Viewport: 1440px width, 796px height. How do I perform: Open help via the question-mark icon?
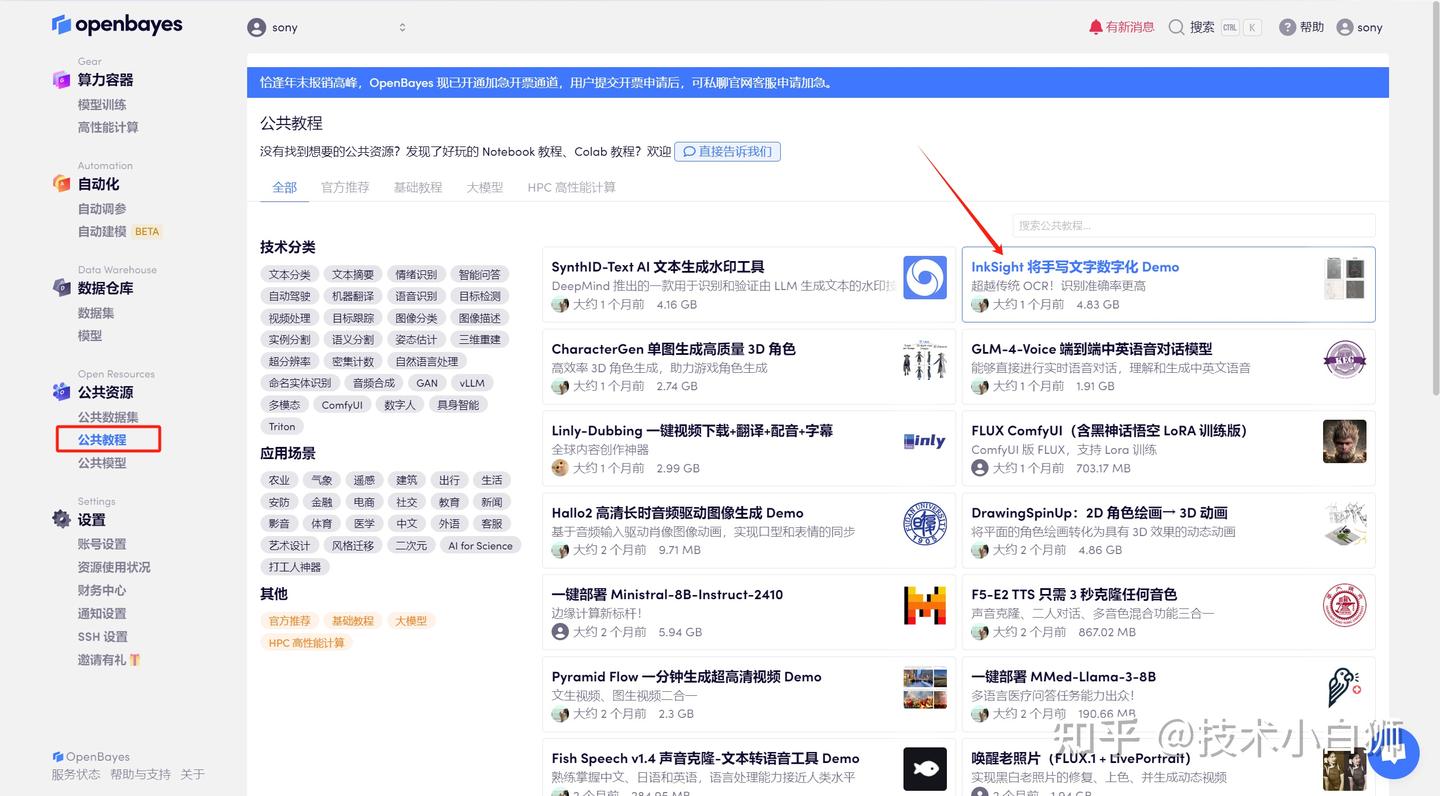click(1287, 27)
